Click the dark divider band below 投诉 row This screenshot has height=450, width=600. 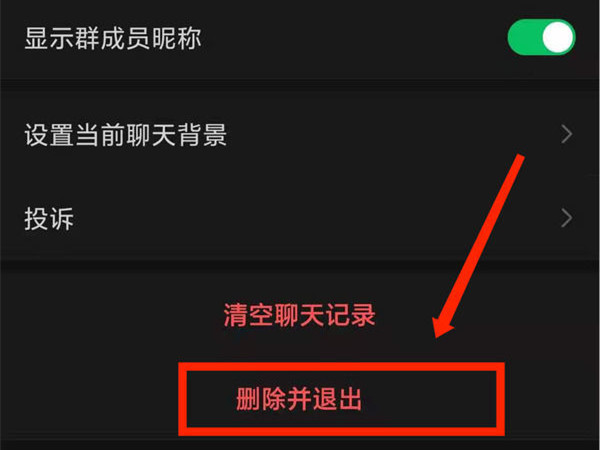(300, 265)
